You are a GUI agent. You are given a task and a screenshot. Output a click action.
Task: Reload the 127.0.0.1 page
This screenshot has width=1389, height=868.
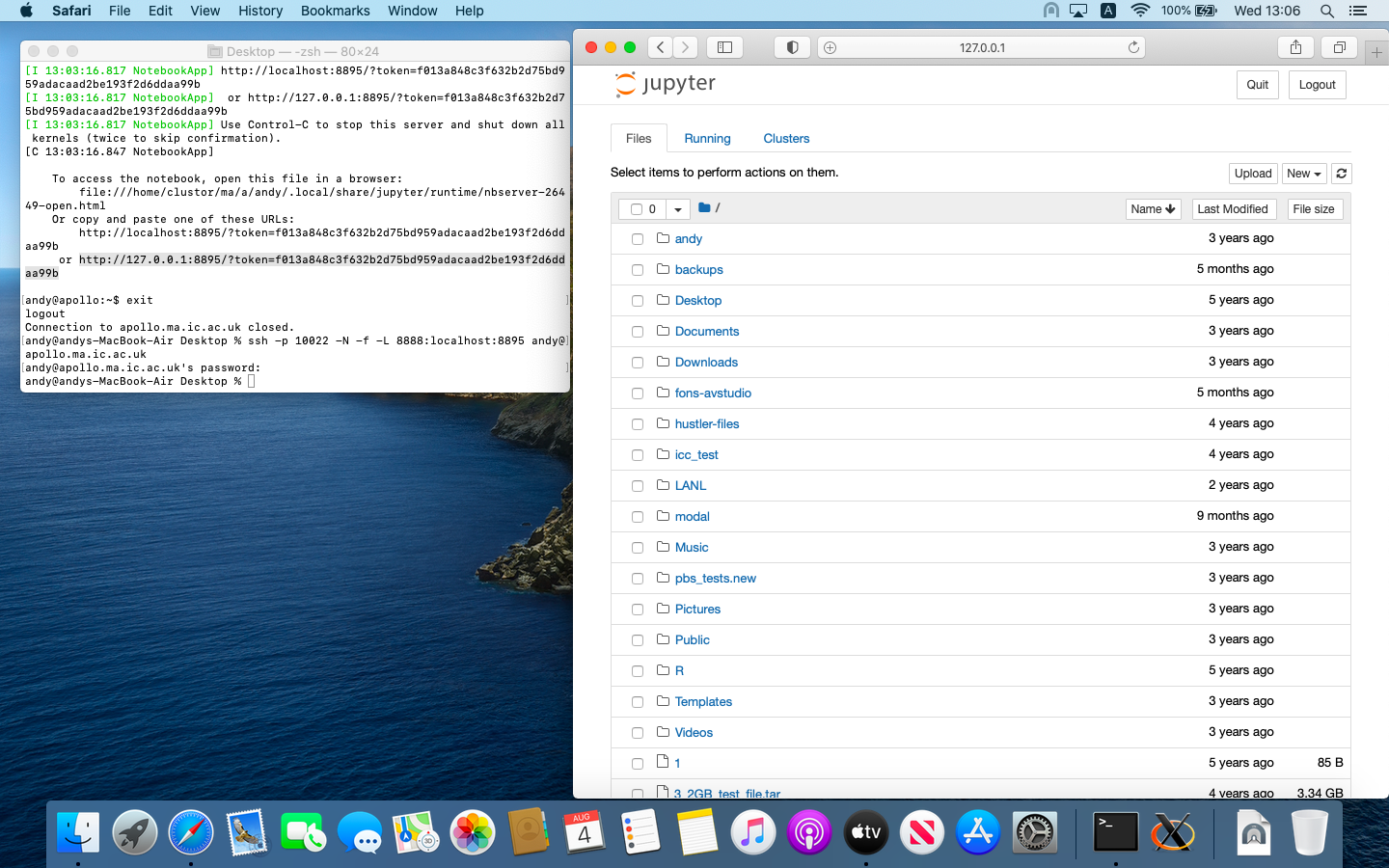1133,47
